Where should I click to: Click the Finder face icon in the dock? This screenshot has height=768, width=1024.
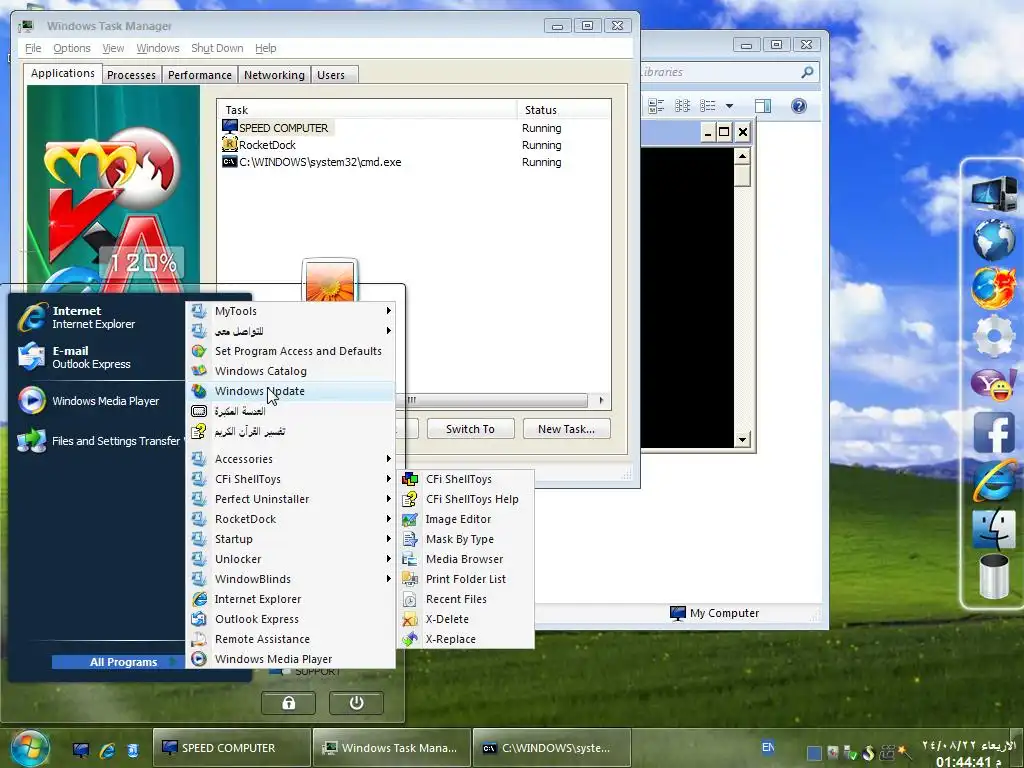994,528
